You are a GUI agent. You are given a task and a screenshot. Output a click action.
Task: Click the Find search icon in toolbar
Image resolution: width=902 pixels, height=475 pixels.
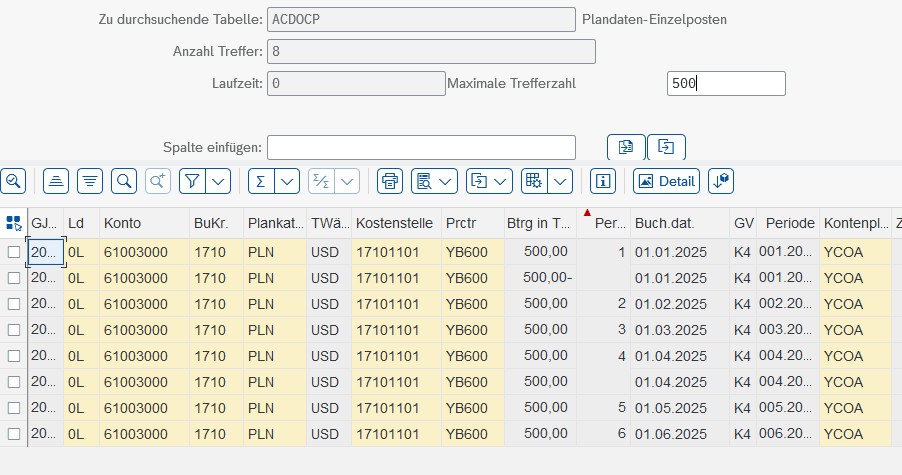124,181
